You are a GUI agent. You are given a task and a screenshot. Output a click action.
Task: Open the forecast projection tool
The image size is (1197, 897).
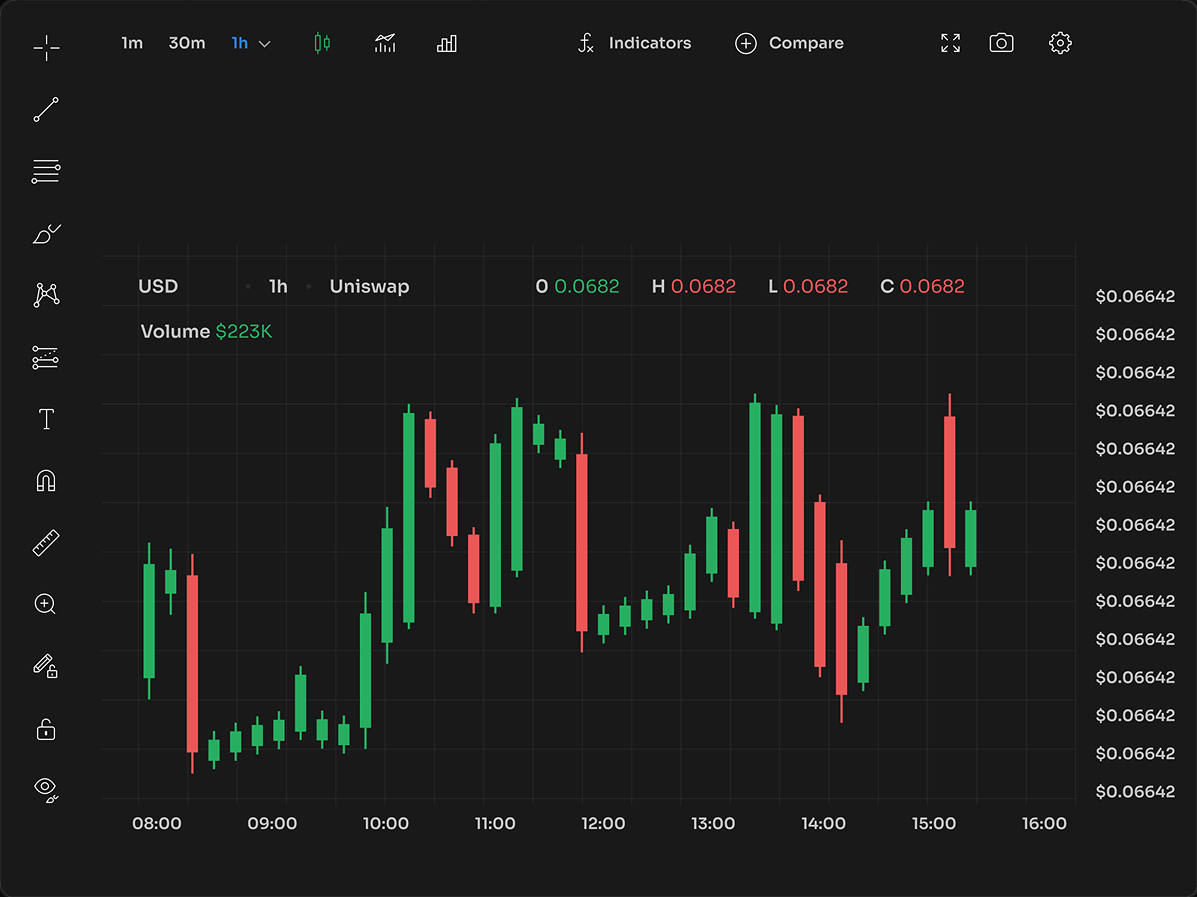click(46, 358)
